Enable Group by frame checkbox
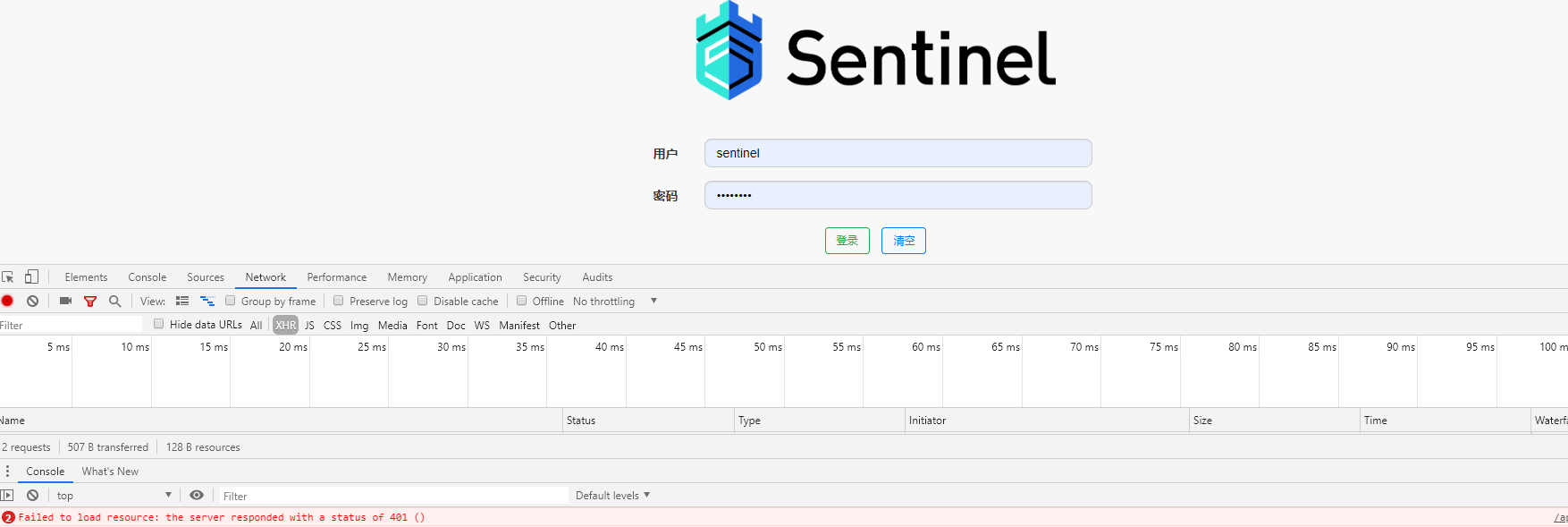The image size is (1568, 527). 231,301
